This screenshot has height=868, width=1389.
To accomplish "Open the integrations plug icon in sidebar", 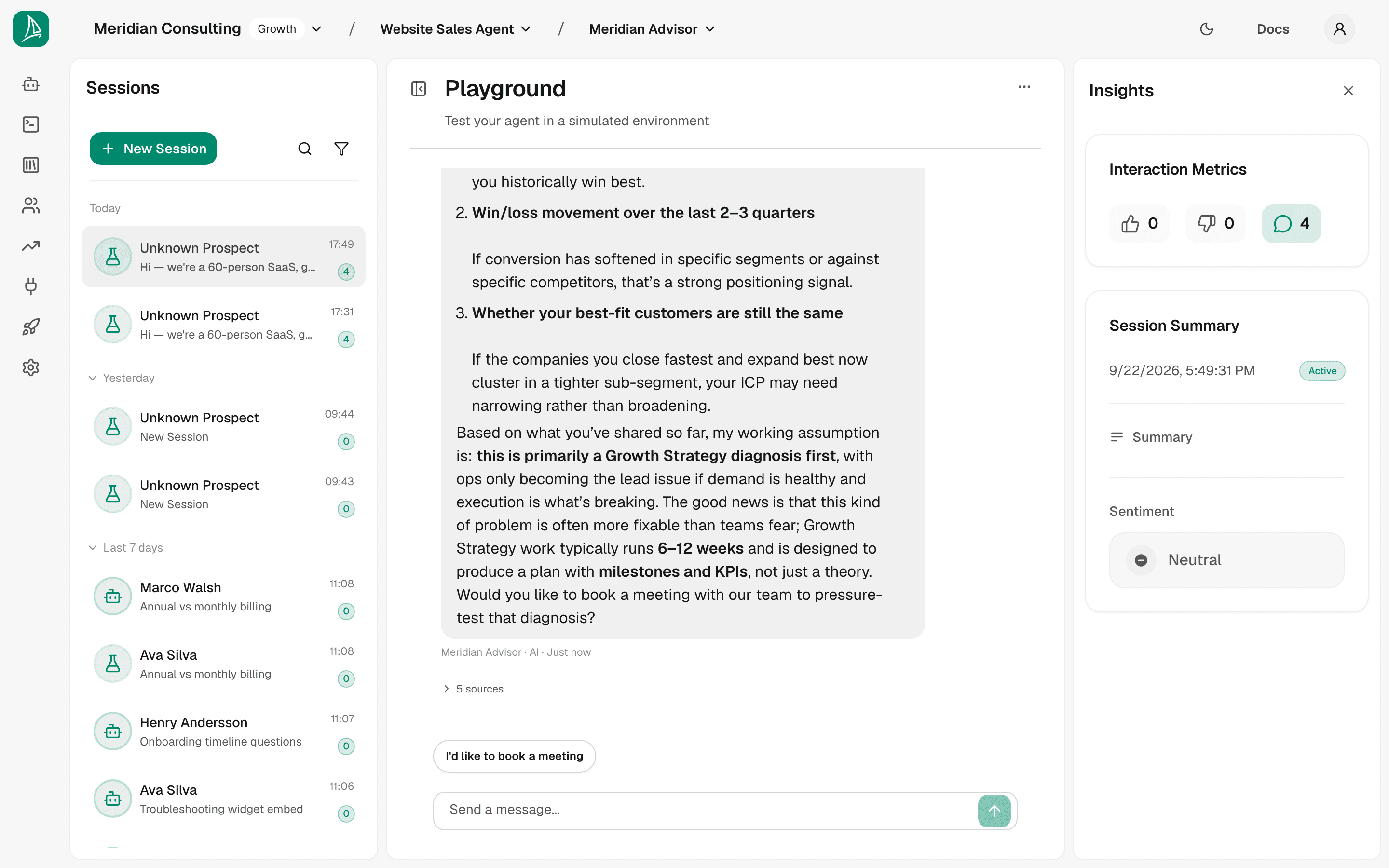I will coord(31,286).
